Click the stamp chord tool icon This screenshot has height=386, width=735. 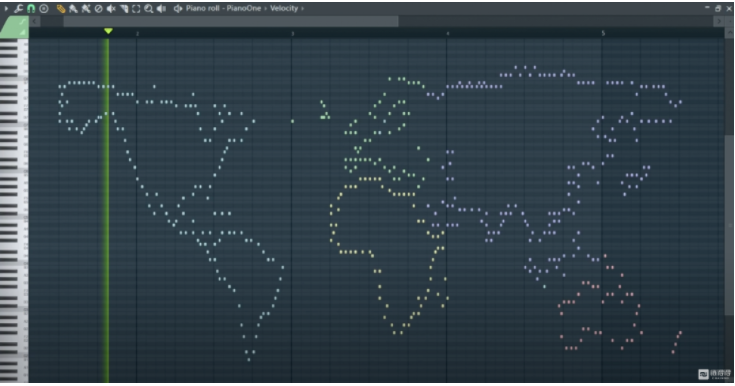[44, 8]
